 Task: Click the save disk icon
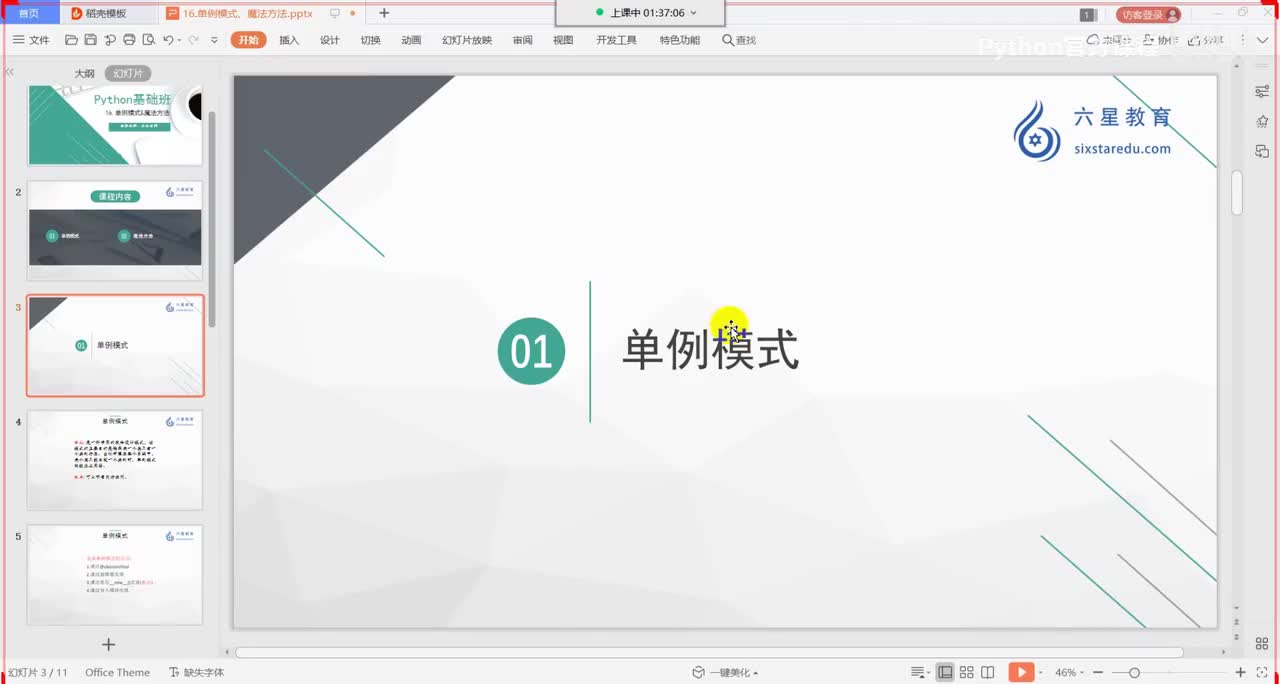click(x=90, y=40)
